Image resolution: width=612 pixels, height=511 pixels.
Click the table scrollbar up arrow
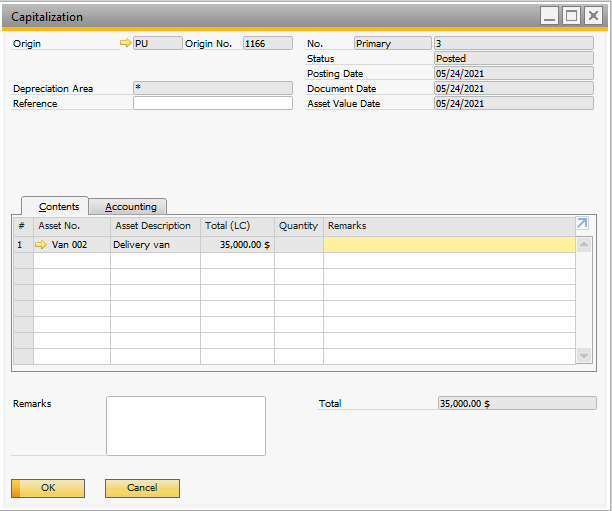[x=584, y=244]
